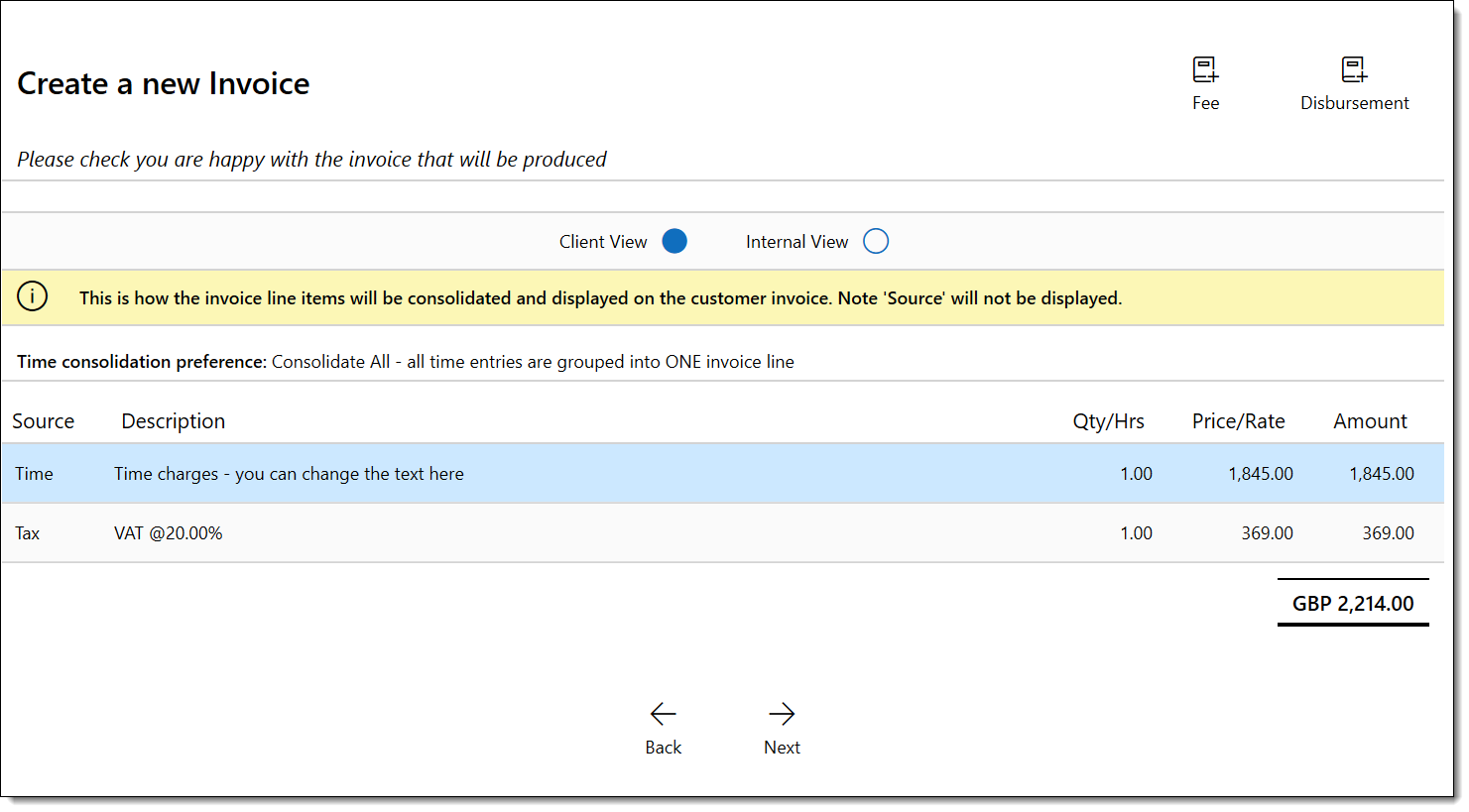This screenshot has width=1469, height=812.
Task: Click the Disbursement book icon above its label
Action: pyautogui.click(x=1354, y=68)
